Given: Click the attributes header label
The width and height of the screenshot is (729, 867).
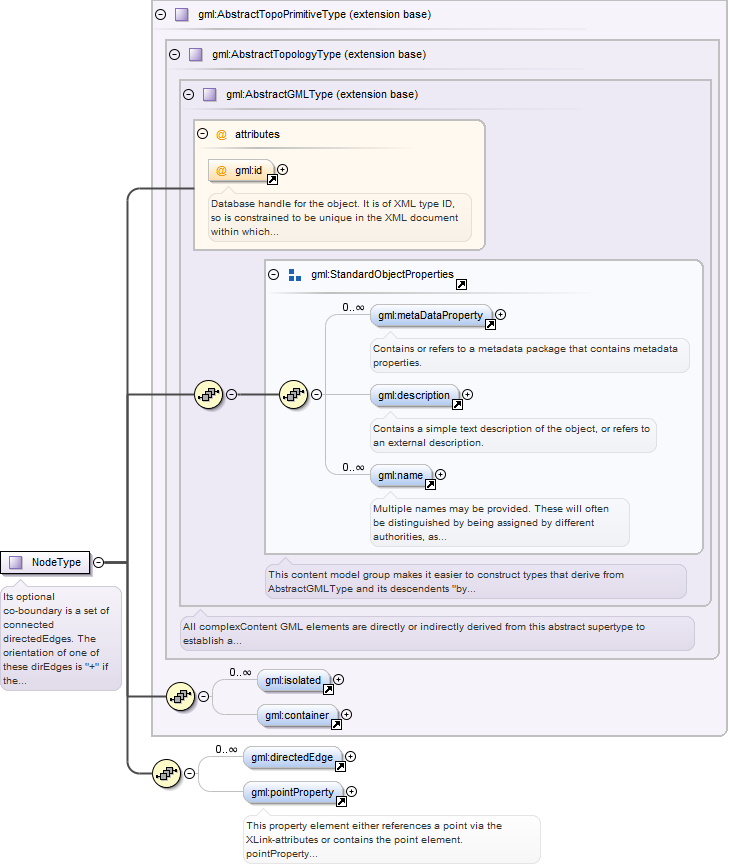Looking at the screenshot, I should click(257, 134).
